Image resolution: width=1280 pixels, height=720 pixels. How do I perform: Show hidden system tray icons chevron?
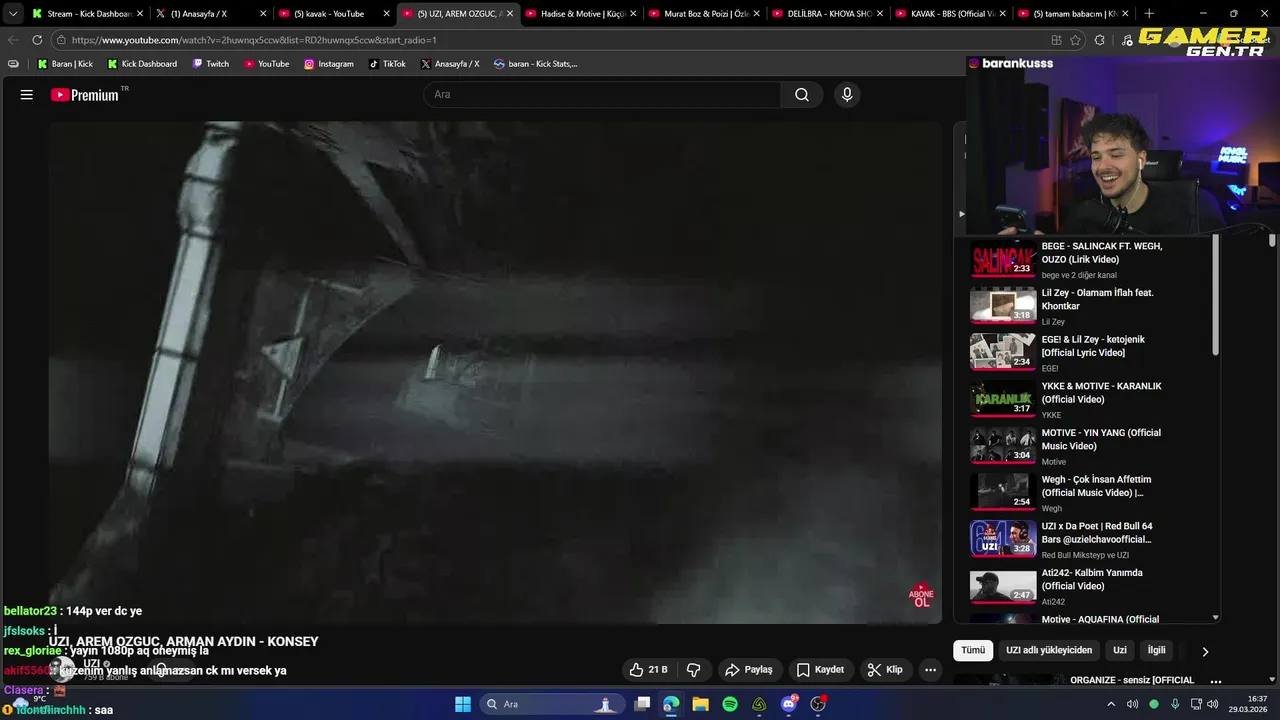coord(1112,704)
